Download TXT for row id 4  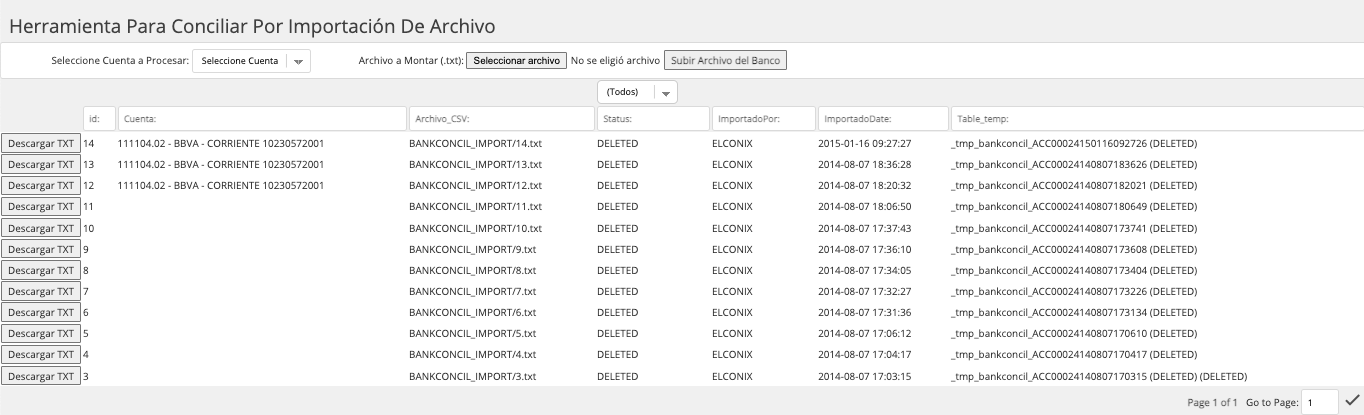[x=41, y=355]
